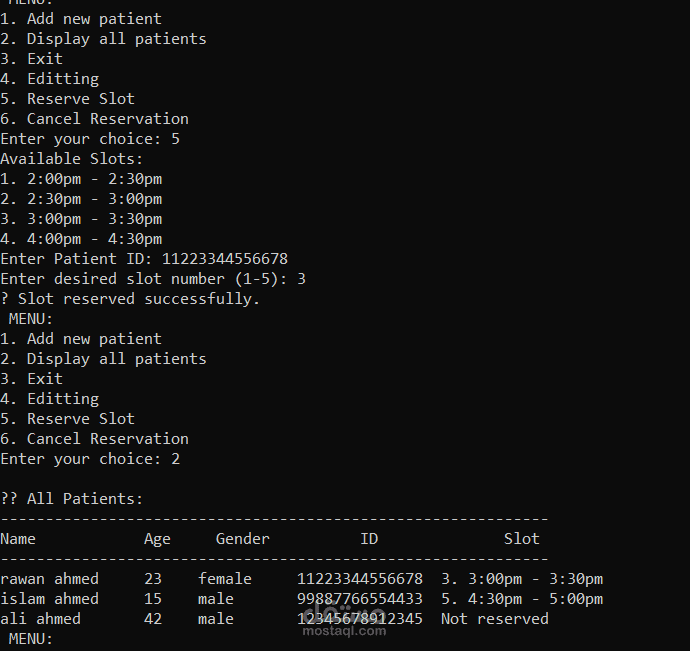
Task: Select the slot line '4:00pm - 4:30pm'
Action: pos(81,239)
